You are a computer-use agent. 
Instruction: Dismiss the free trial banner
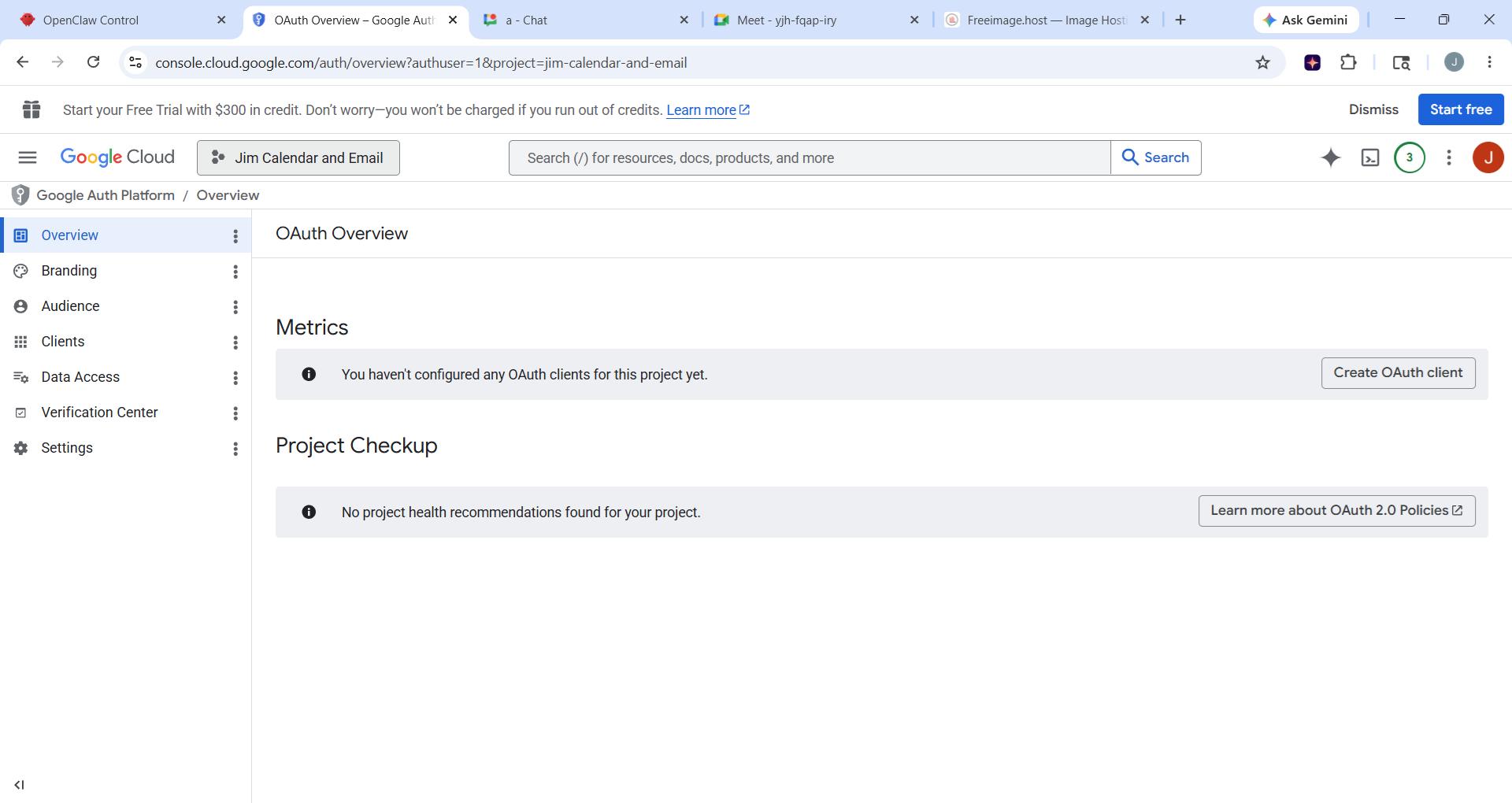pyautogui.click(x=1373, y=109)
